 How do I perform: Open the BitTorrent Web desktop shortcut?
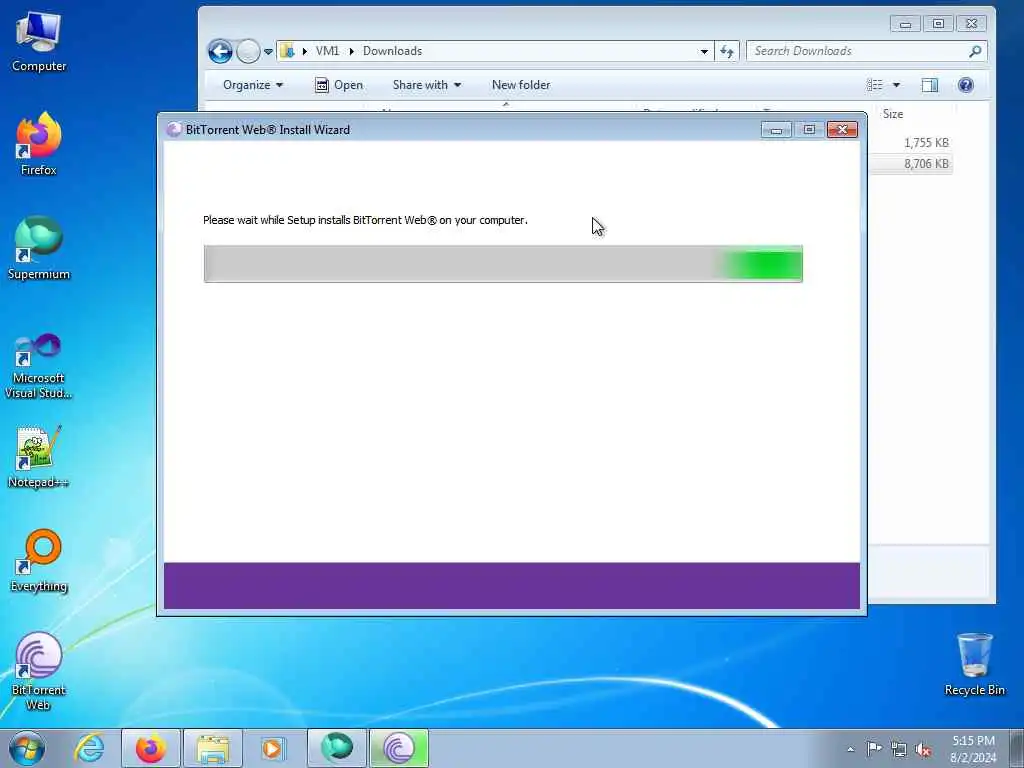point(39,671)
